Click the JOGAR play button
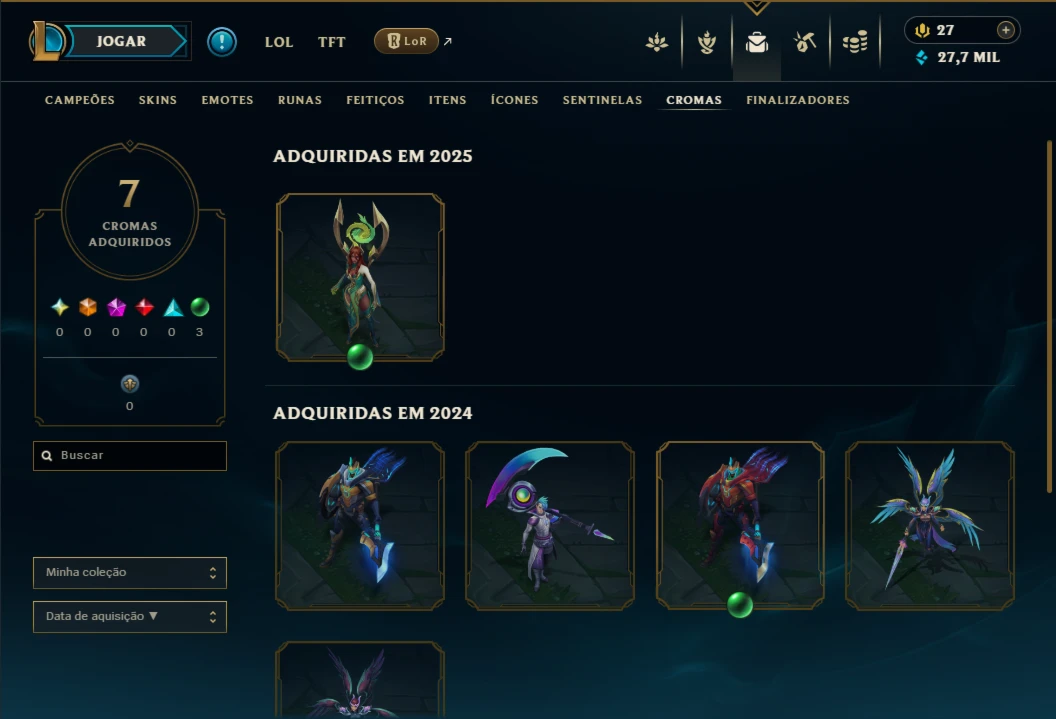 [x=121, y=41]
